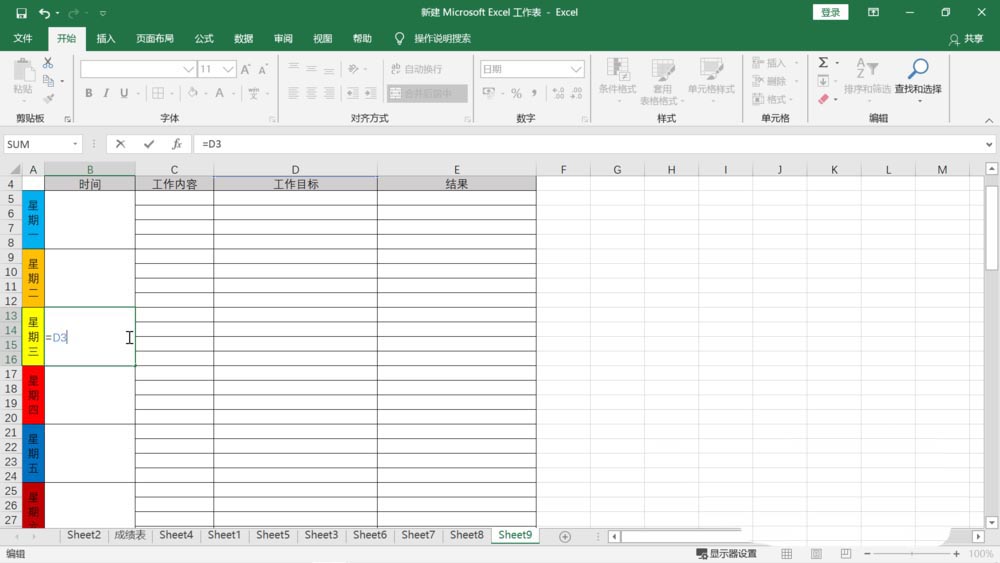
Task: Click the Percent Style icon
Action: [517, 93]
